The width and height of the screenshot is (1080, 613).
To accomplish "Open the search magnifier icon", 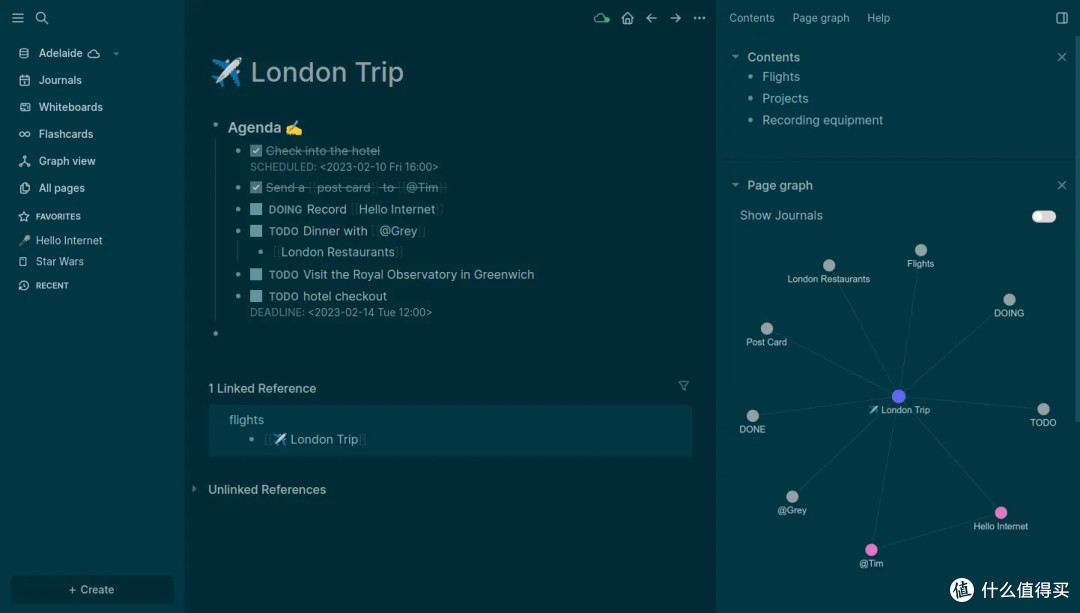I will tap(42, 18).
